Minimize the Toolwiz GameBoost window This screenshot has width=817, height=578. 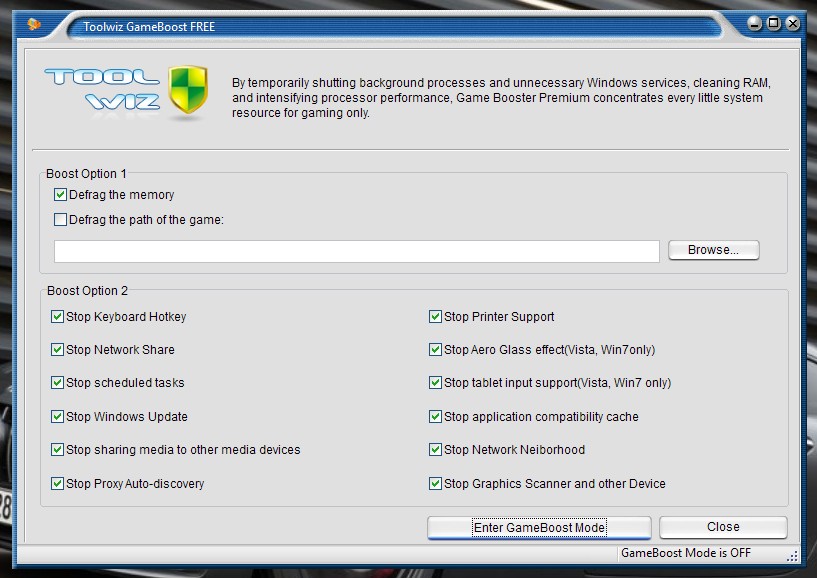tap(754, 23)
